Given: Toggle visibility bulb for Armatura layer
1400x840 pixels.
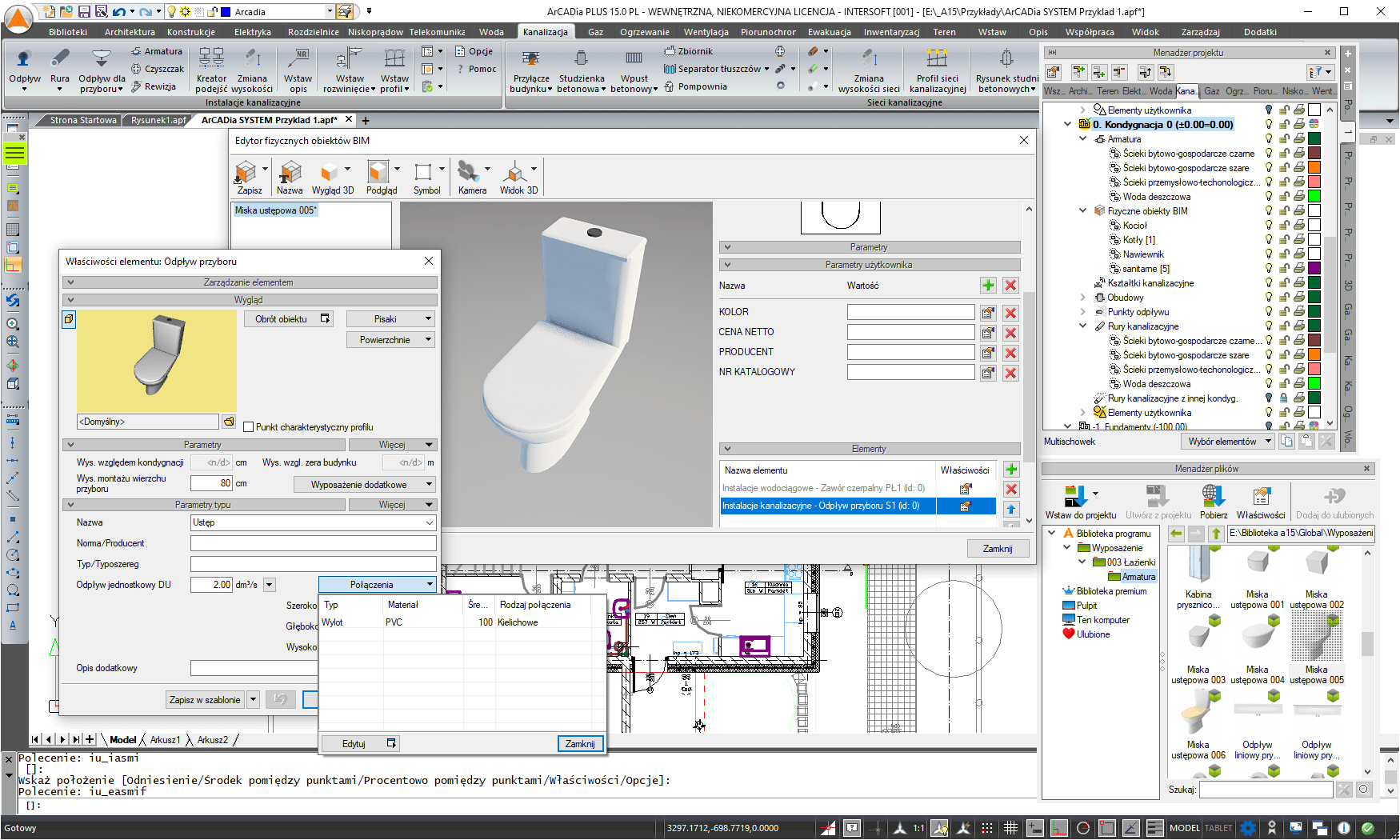Looking at the screenshot, I should click(x=1269, y=139).
